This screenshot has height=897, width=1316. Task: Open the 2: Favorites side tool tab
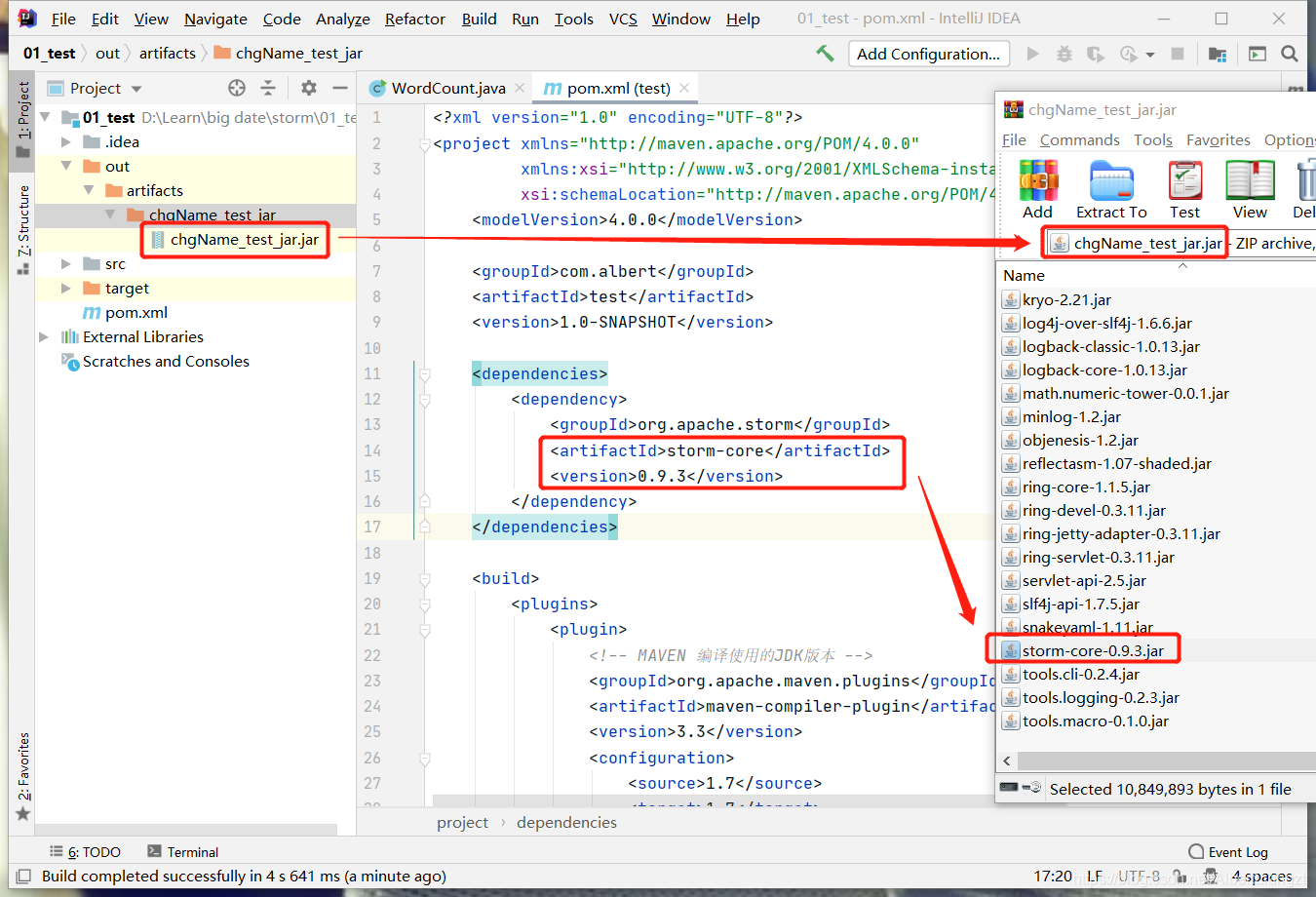[22, 776]
